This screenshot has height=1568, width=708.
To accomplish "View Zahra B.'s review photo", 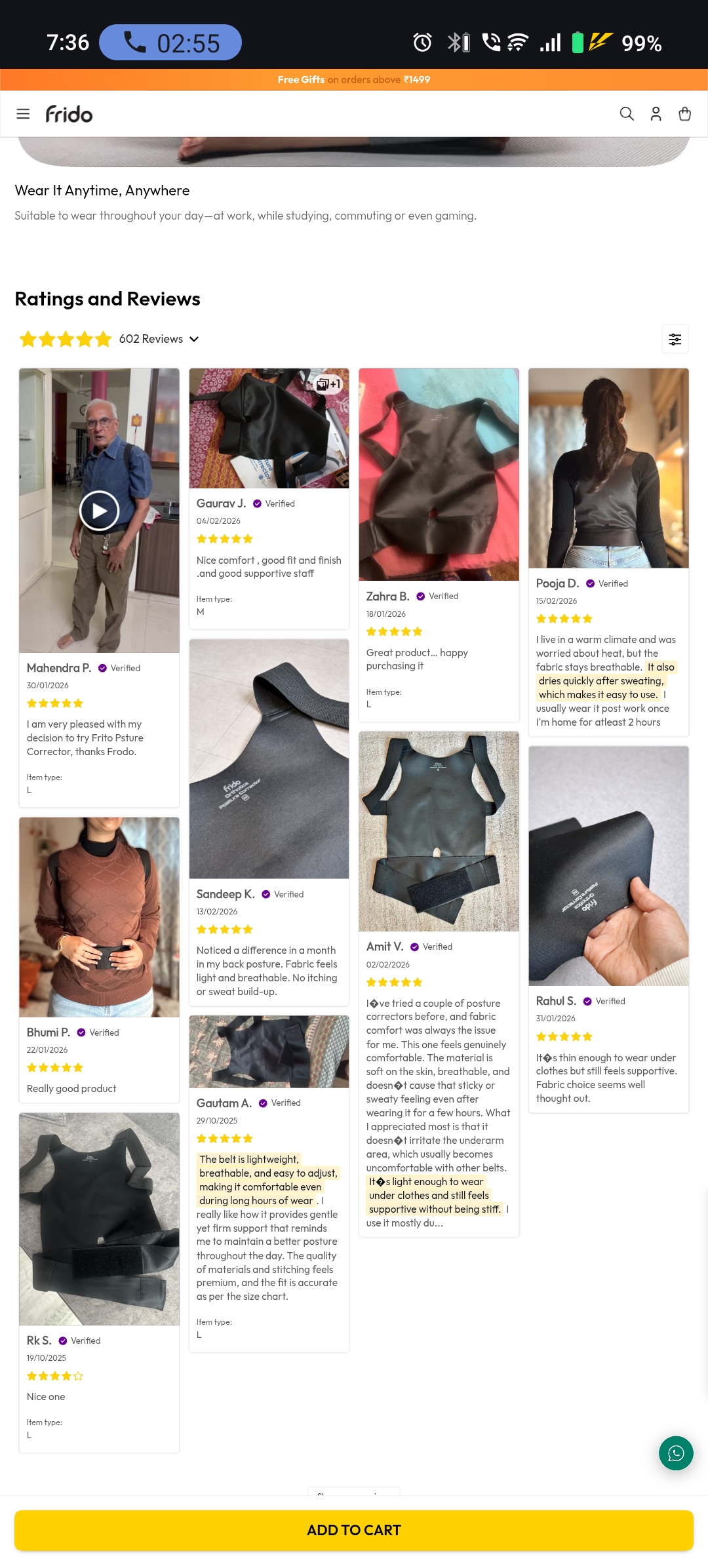I will (x=439, y=475).
